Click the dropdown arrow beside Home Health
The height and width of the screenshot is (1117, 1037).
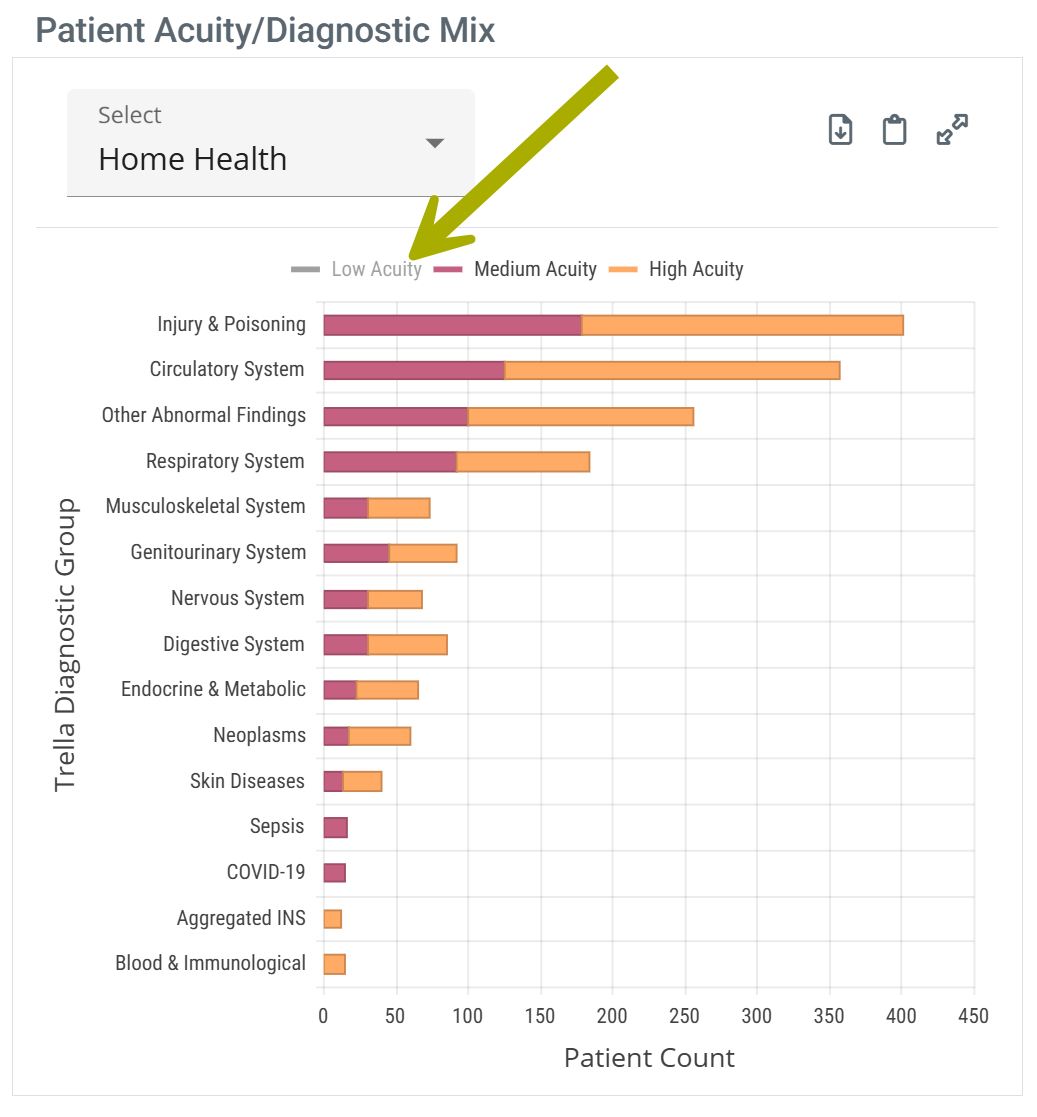434,143
